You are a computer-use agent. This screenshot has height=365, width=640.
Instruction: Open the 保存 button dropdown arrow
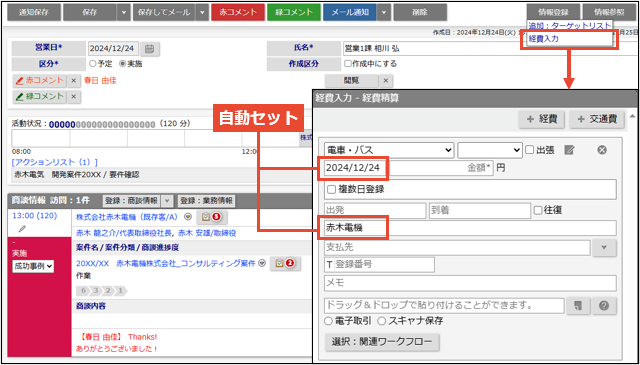(124, 13)
